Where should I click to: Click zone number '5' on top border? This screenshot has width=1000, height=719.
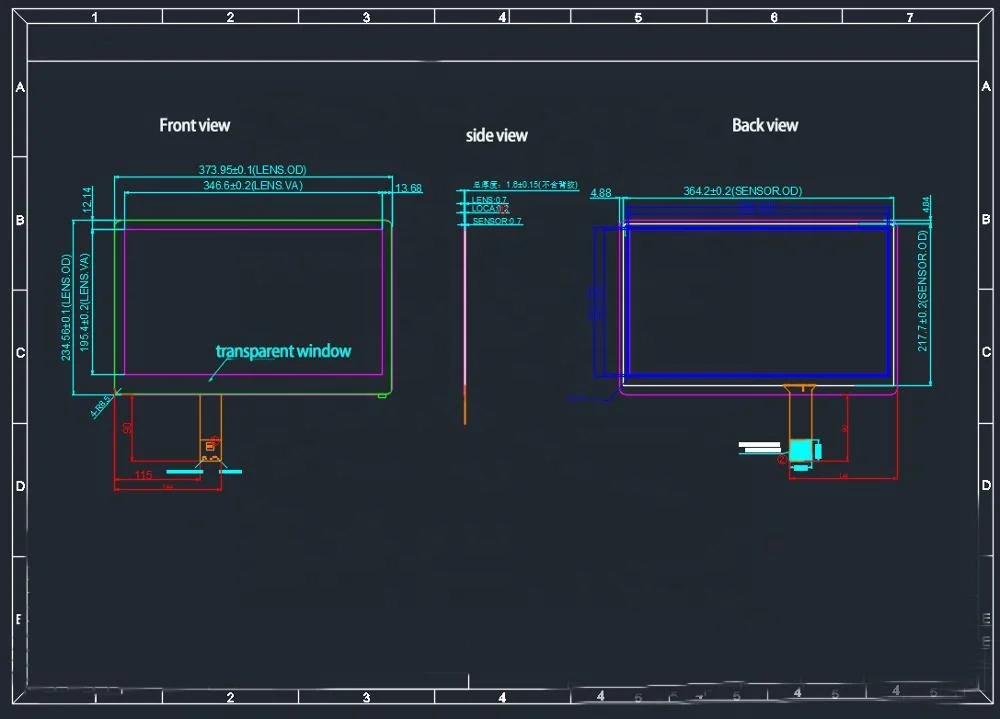coord(638,18)
